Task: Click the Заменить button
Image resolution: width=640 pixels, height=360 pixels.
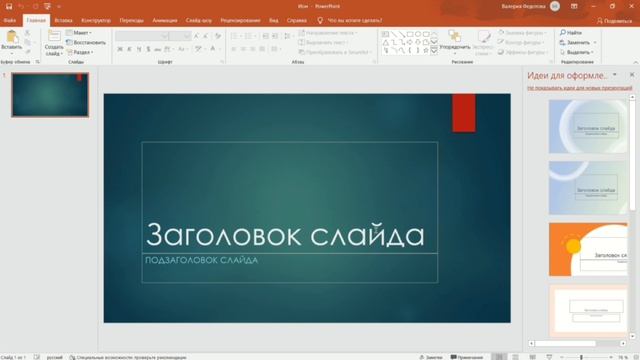Action: 578,42
